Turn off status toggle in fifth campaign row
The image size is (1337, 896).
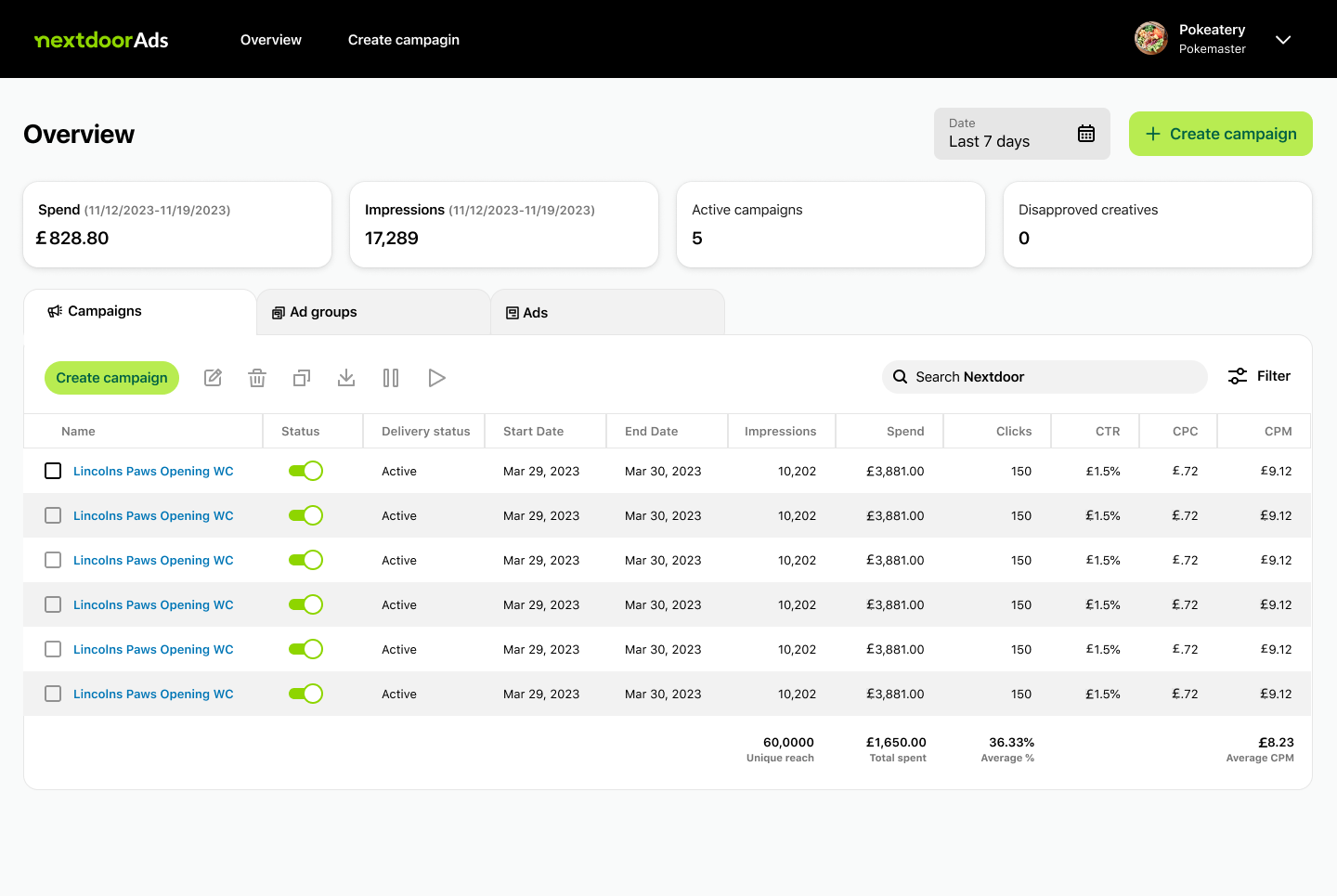[x=305, y=649]
